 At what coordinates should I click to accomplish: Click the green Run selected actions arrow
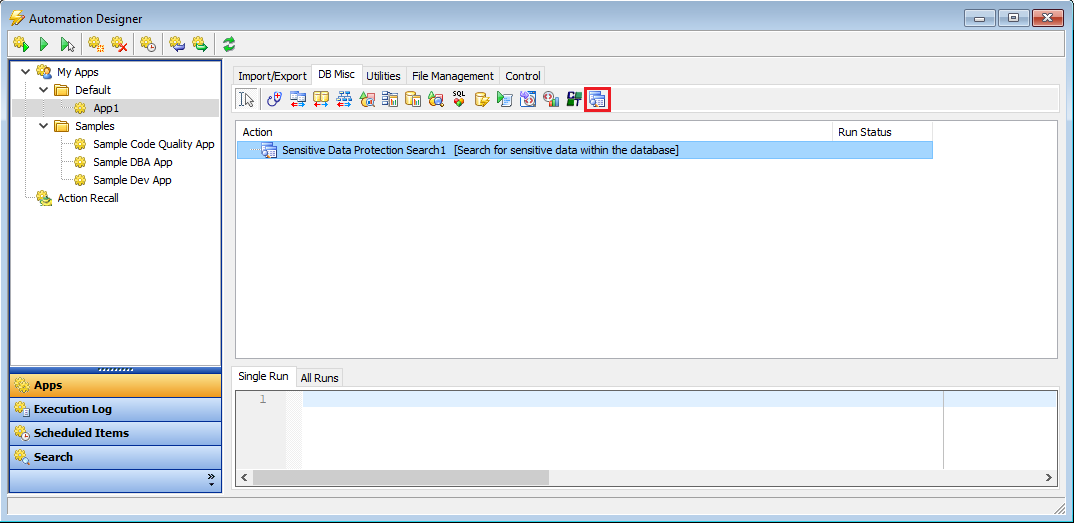pyautogui.click(x=44, y=44)
